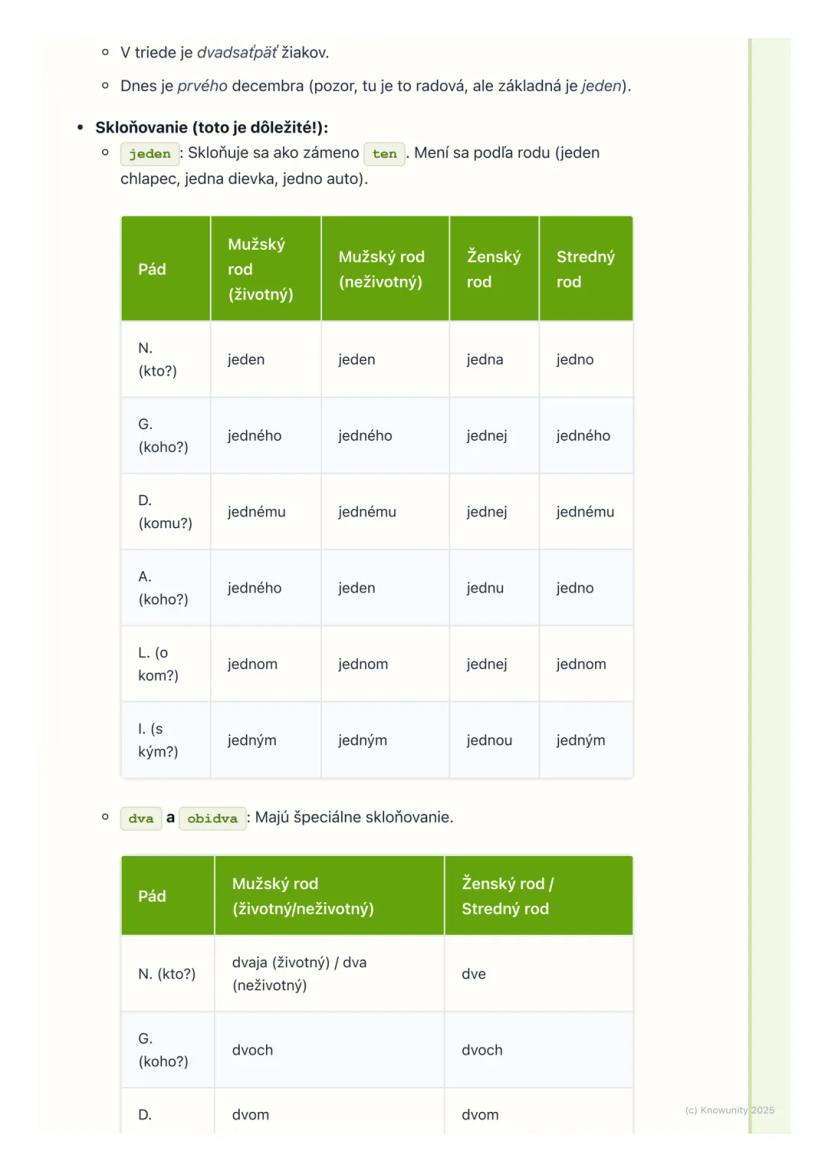Click the "Mužský rod (neživotný)" column header

pyautogui.click(x=384, y=269)
